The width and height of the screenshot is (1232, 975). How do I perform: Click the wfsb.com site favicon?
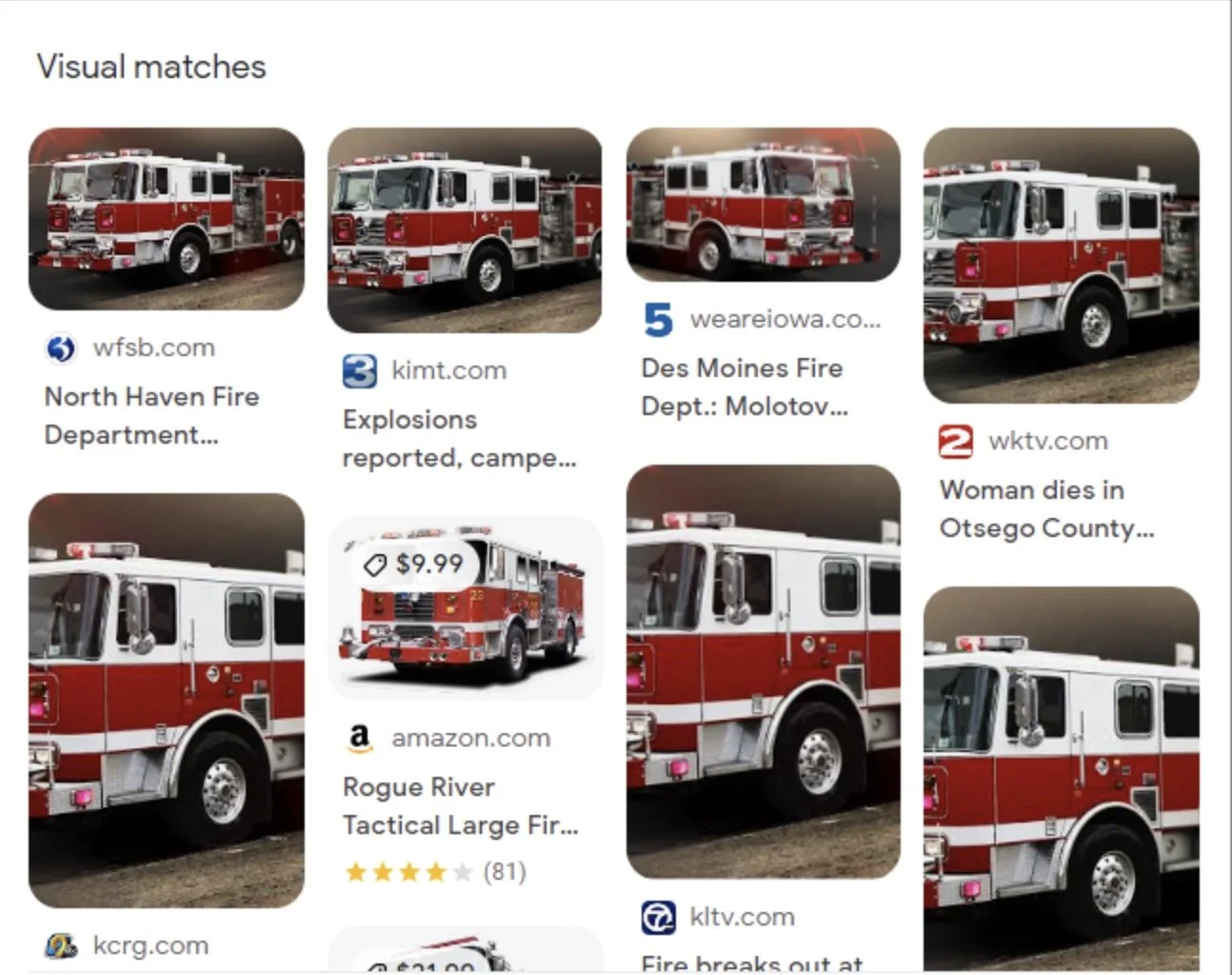[60, 348]
